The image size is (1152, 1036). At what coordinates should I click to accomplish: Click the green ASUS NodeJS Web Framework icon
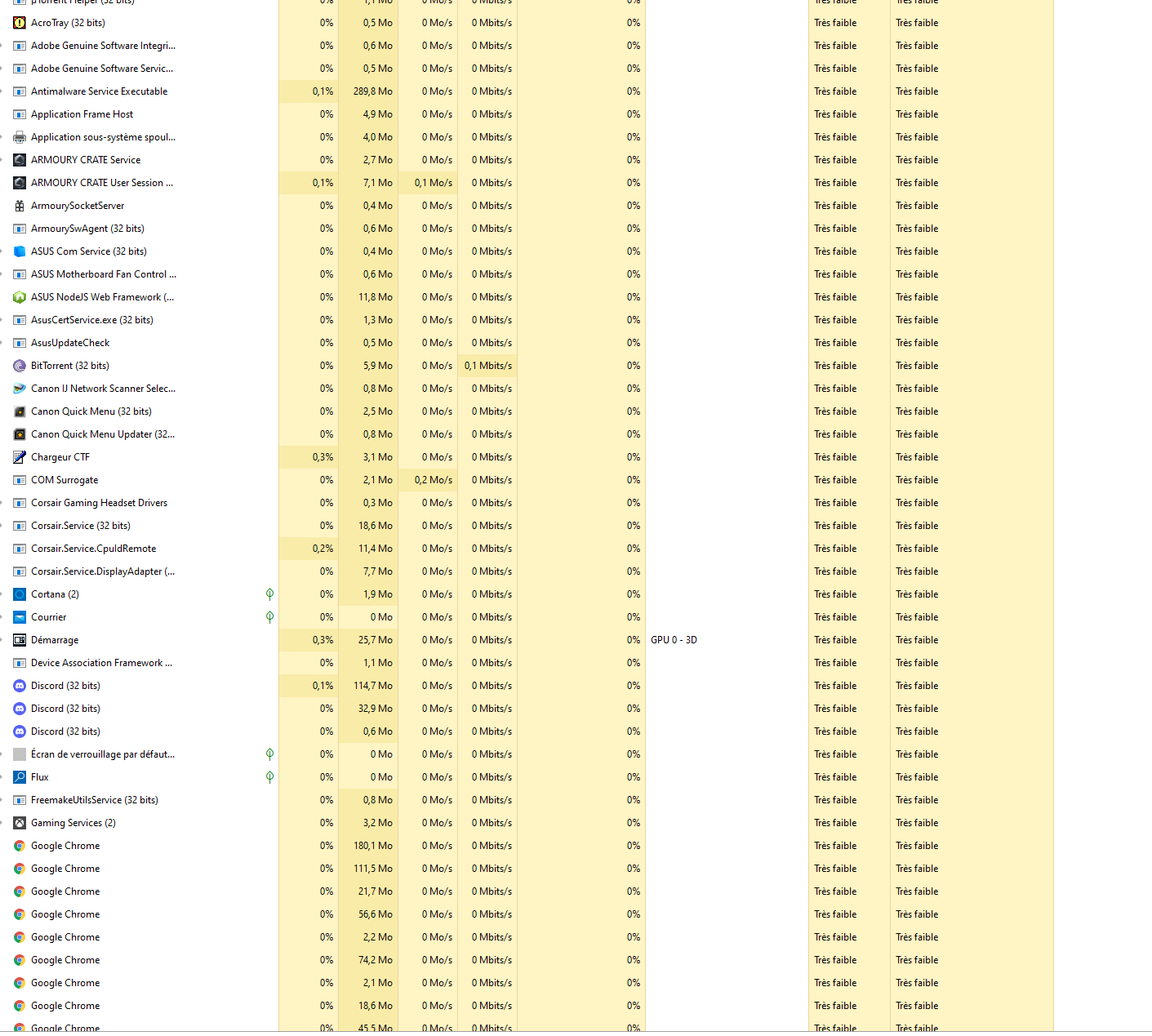click(x=20, y=297)
